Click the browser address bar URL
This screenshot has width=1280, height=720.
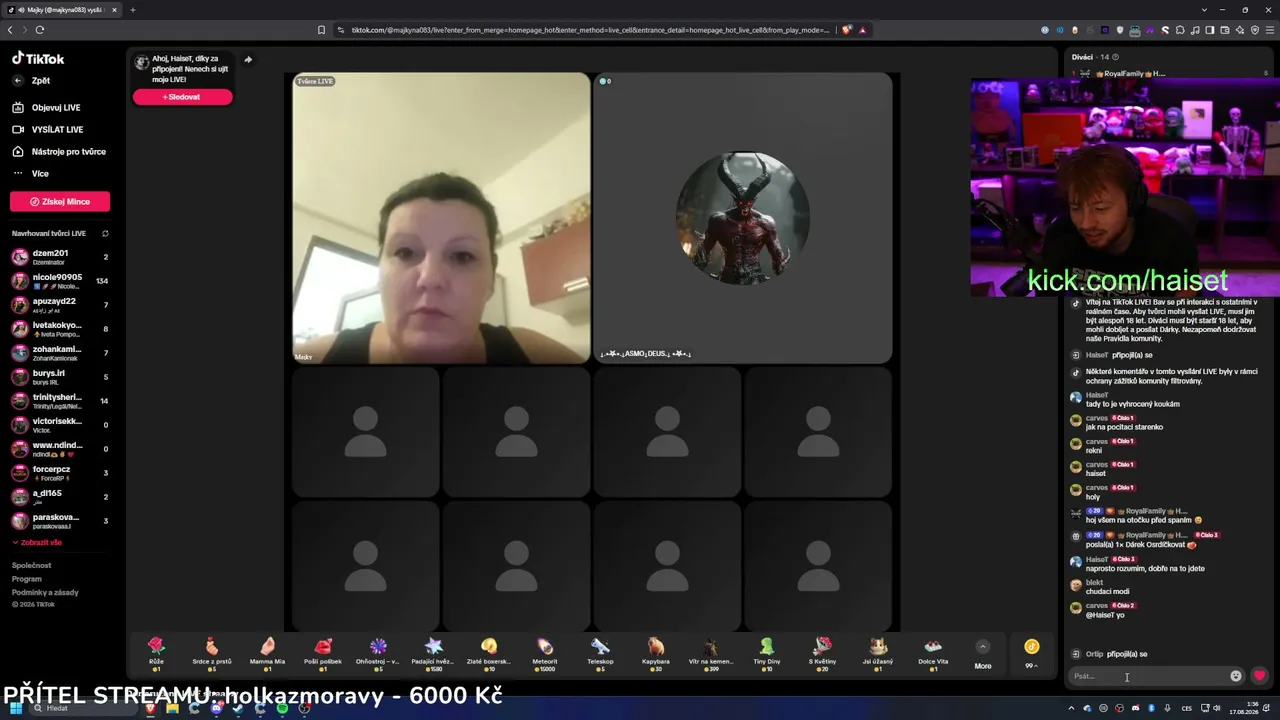pos(590,30)
